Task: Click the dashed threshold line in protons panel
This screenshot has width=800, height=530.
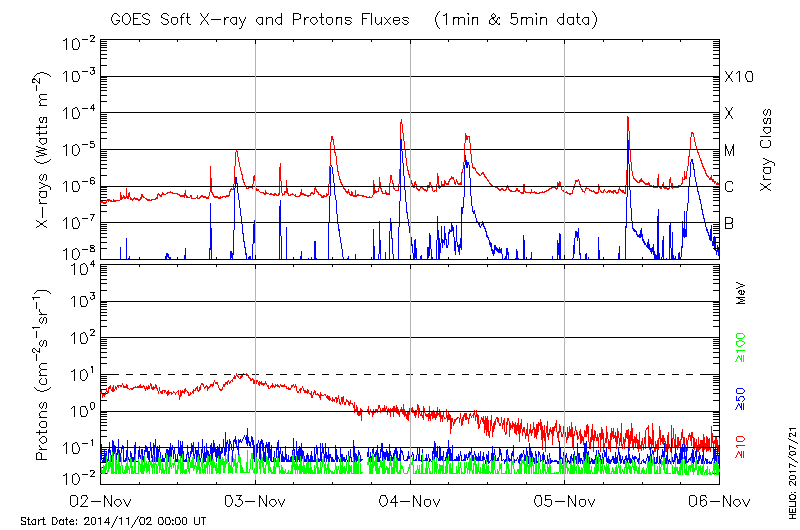Action: pos(500,374)
